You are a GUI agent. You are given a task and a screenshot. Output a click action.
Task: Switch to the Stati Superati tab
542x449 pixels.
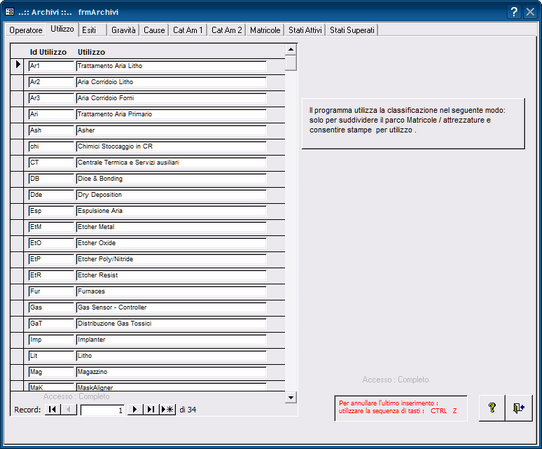[352, 30]
